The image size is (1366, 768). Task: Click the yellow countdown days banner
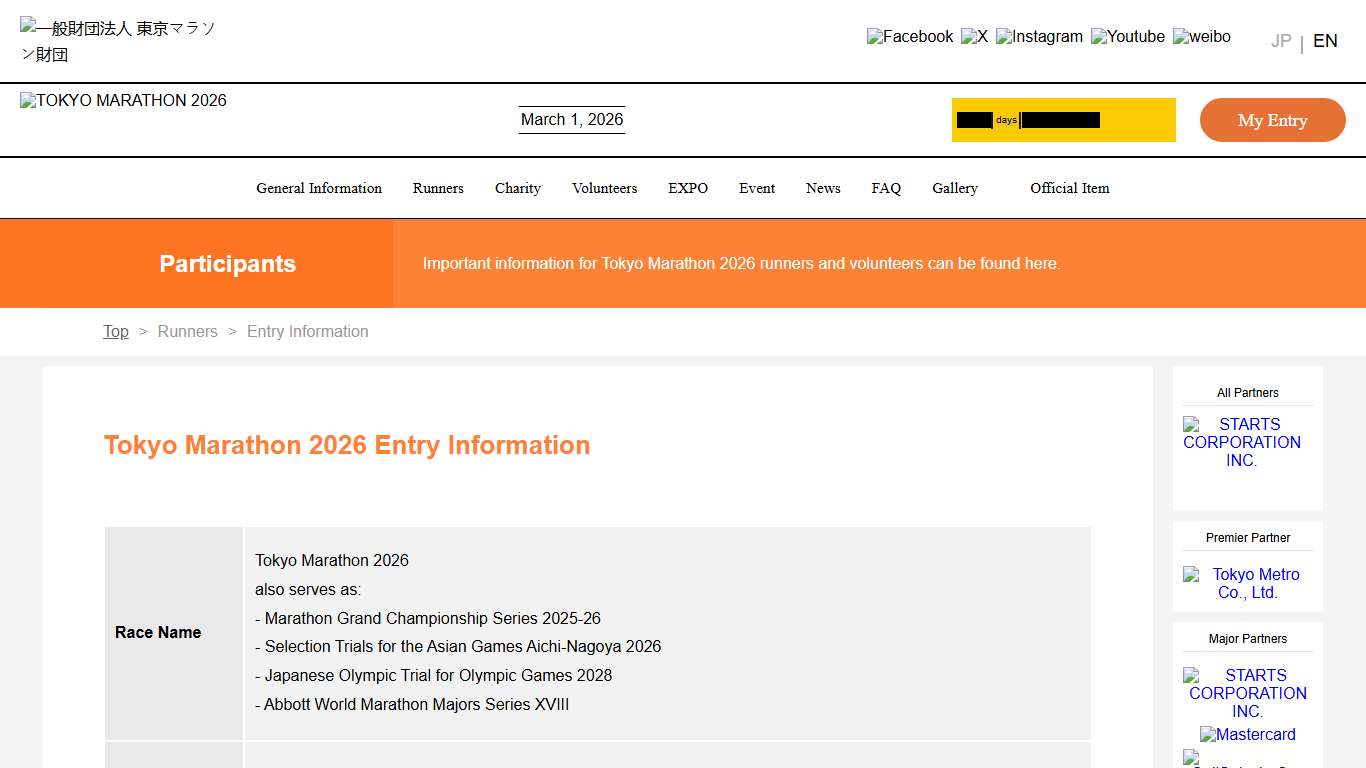click(x=1063, y=119)
